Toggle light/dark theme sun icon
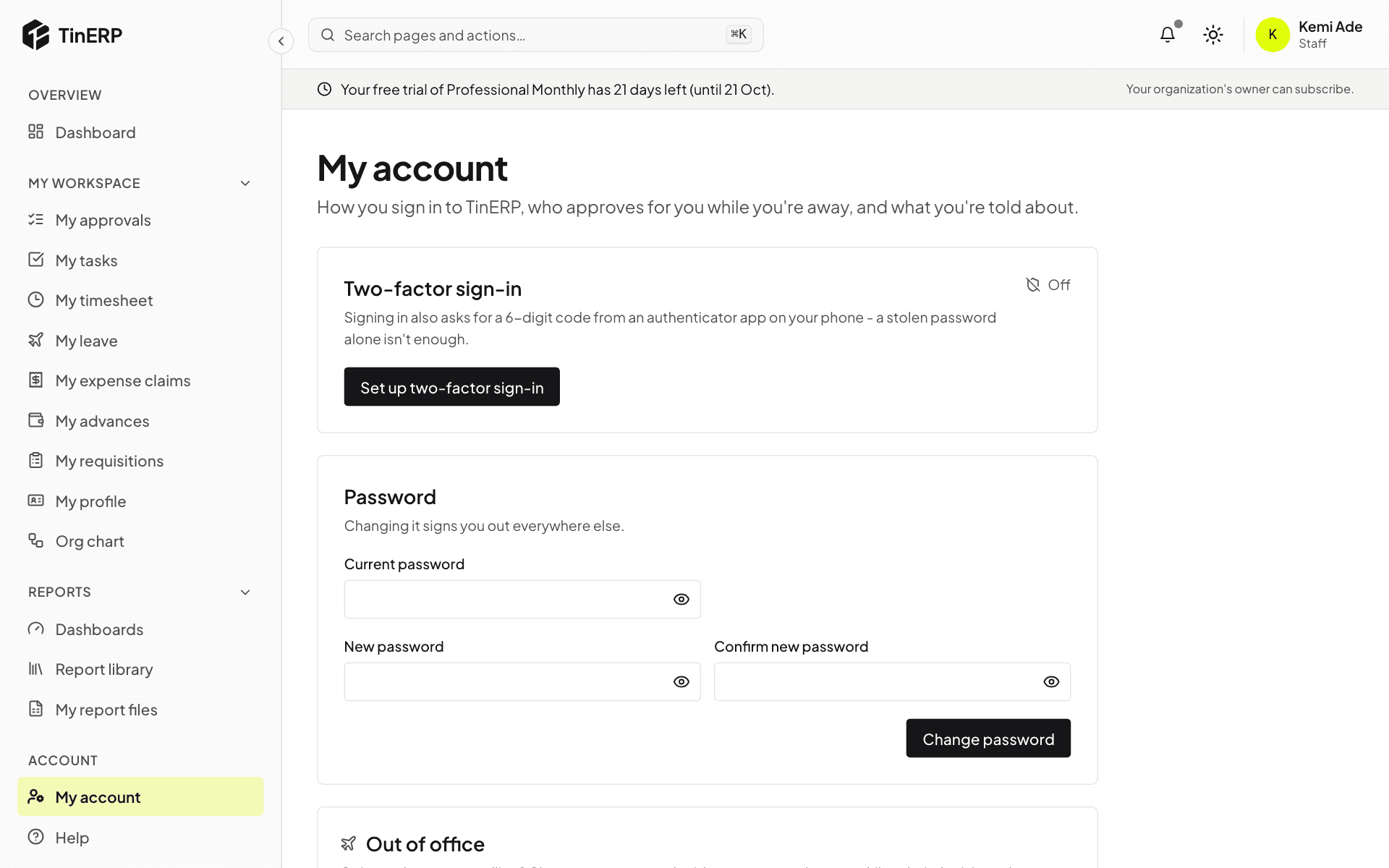 [1213, 35]
